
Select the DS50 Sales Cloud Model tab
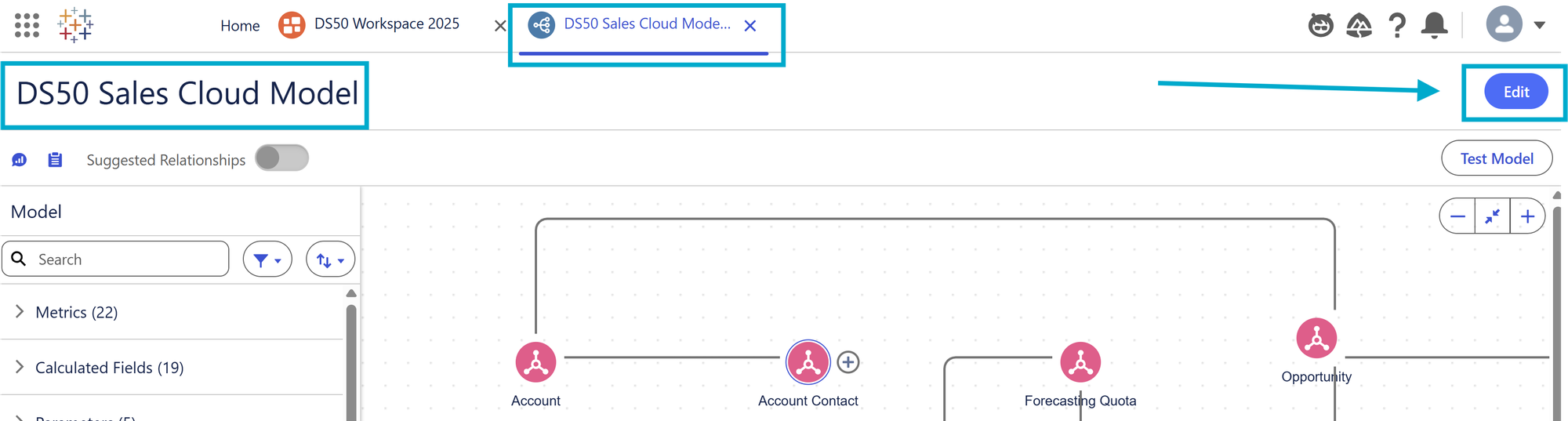tap(647, 24)
